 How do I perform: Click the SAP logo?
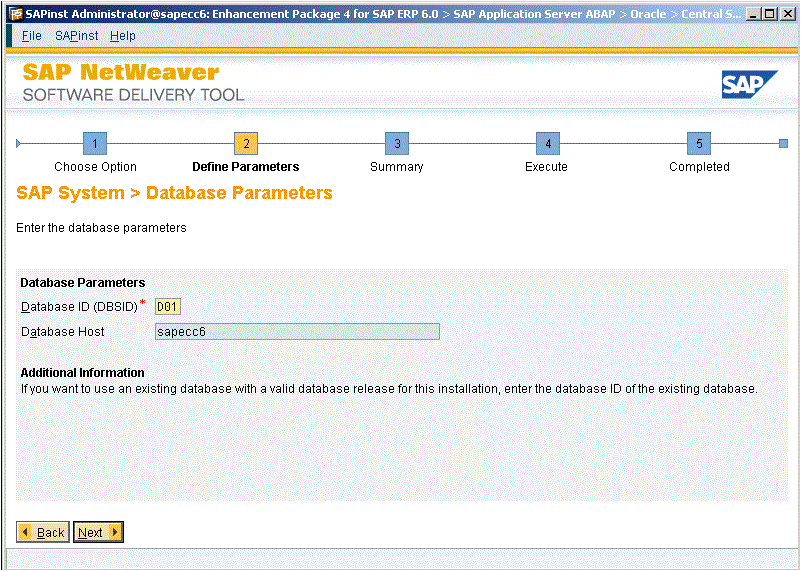click(749, 85)
